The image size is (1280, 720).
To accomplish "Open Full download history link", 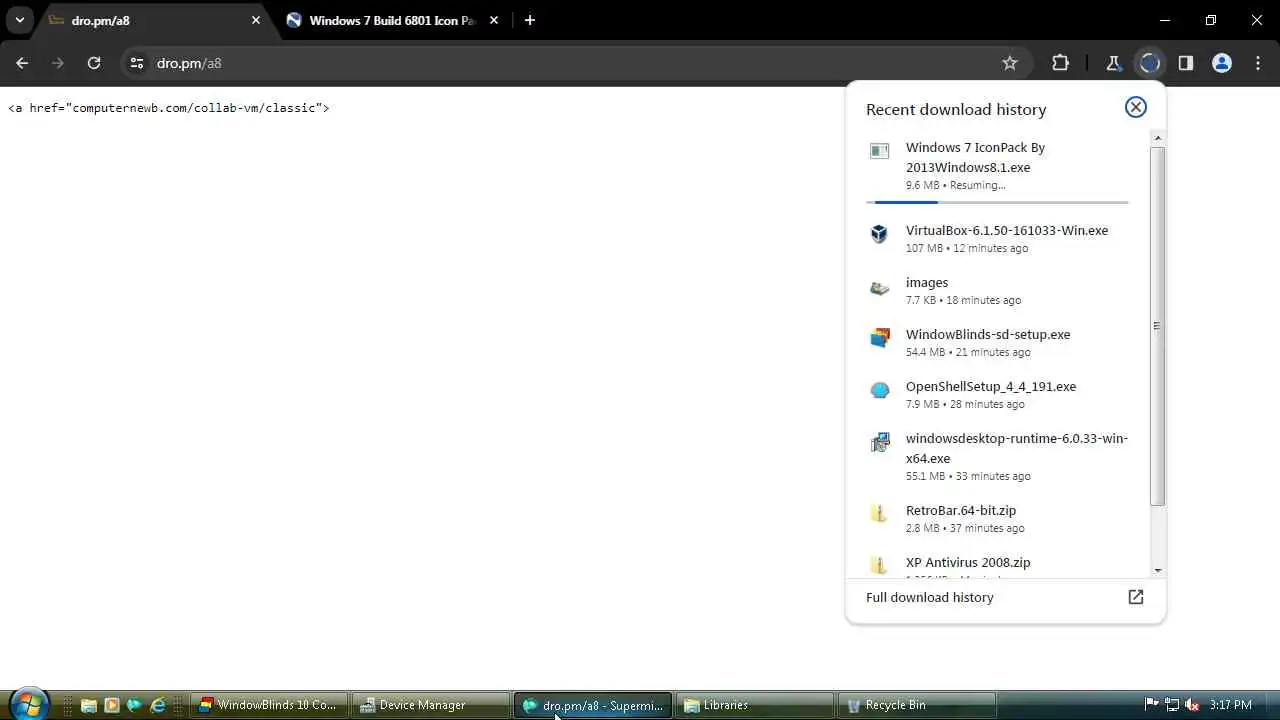I will 929,597.
